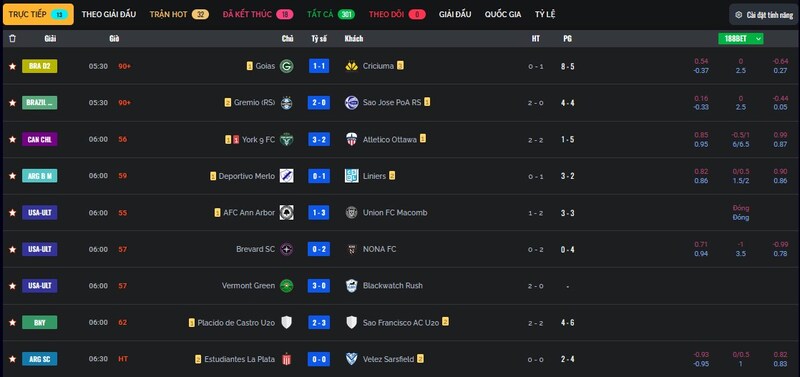Click the 3 - 2 score for York 9 FC

319,139
